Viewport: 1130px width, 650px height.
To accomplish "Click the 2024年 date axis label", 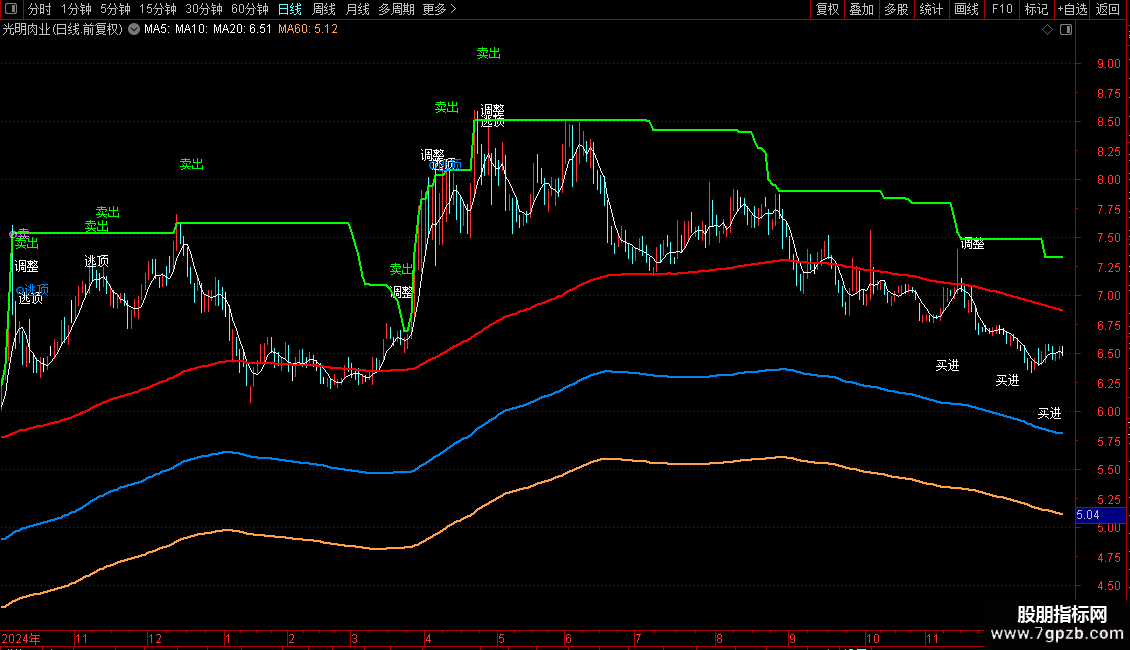I will coord(21,638).
